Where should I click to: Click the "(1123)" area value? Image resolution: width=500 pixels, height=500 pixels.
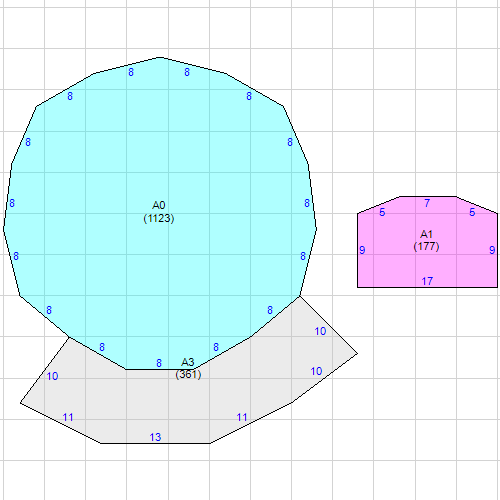tap(159, 218)
